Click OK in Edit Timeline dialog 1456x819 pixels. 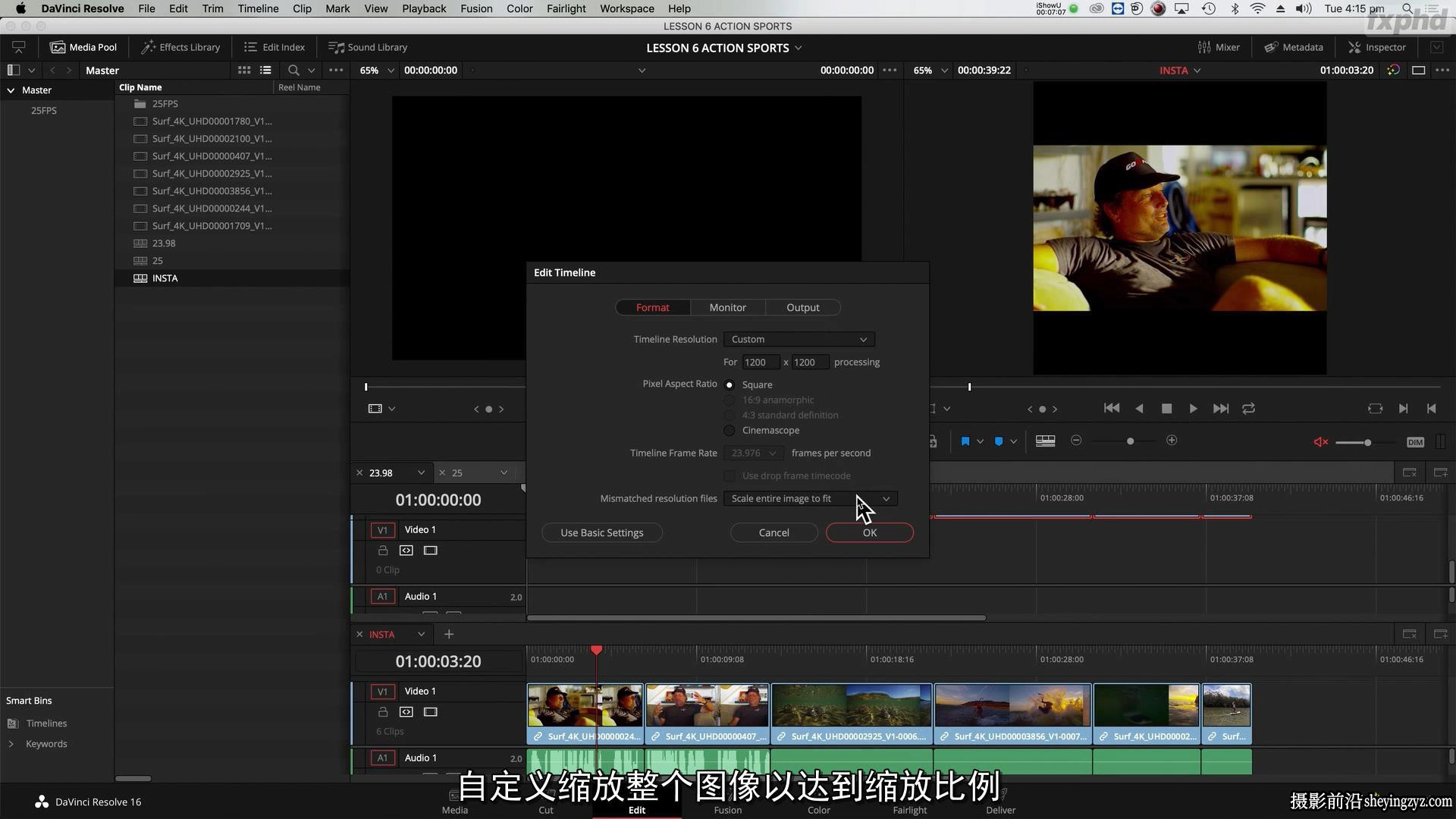pos(870,533)
